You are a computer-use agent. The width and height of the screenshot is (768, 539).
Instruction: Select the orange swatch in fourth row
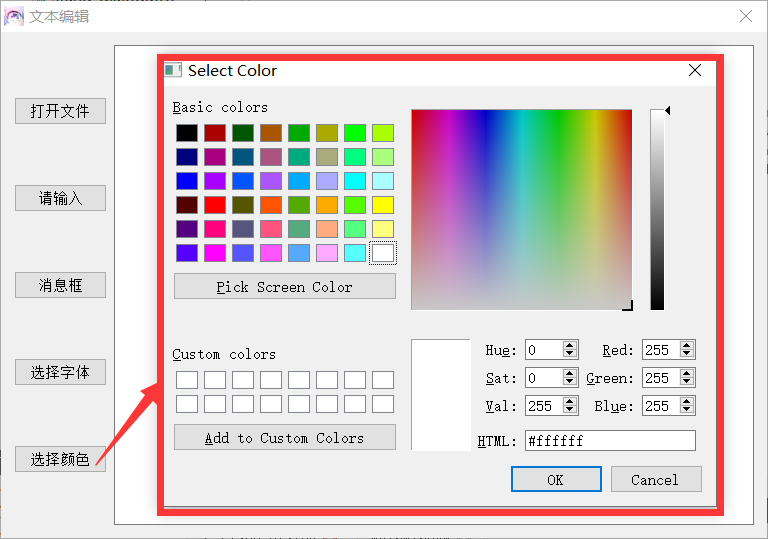[x=327, y=205]
